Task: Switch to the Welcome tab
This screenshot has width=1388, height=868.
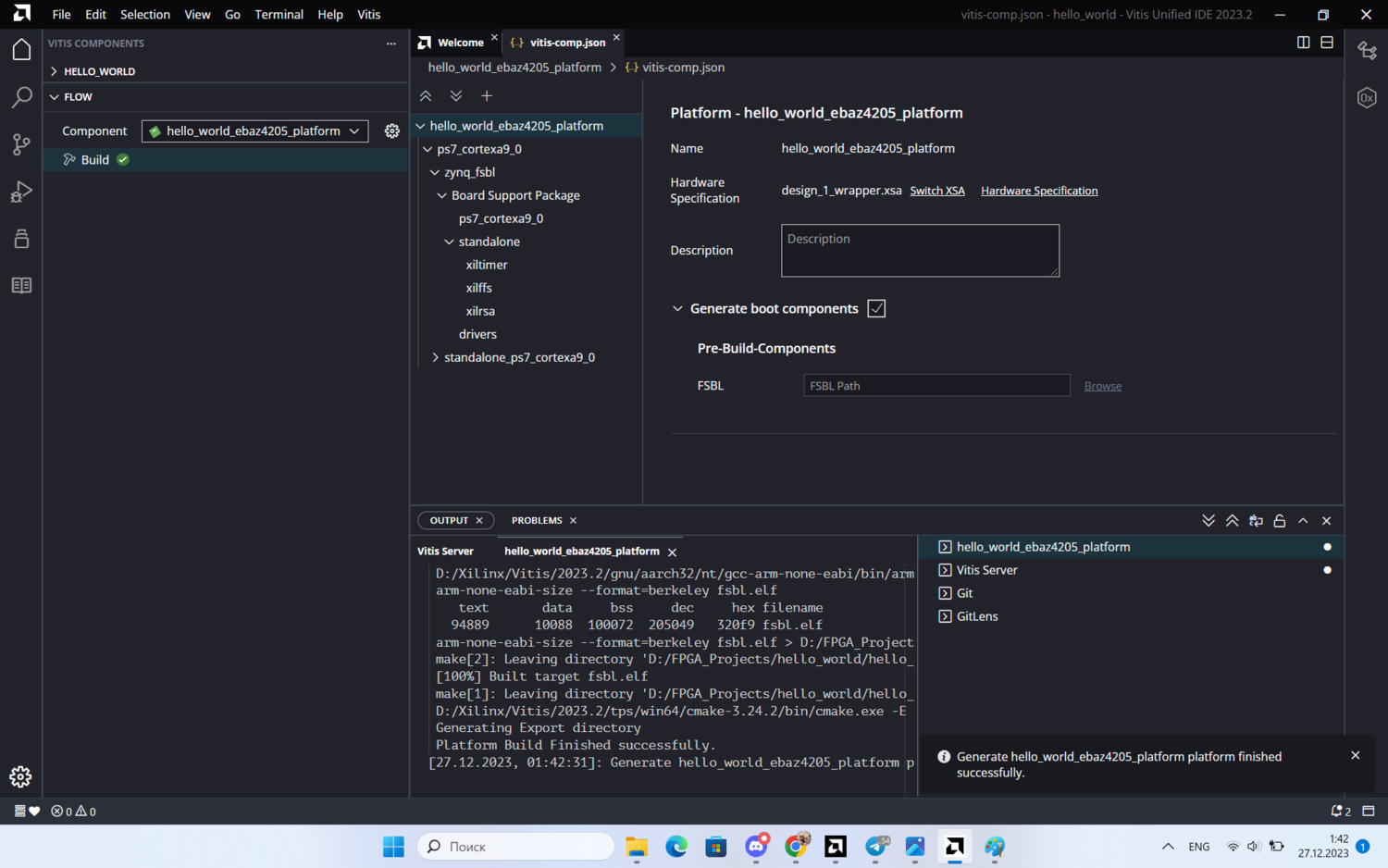Action: tap(460, 43)
